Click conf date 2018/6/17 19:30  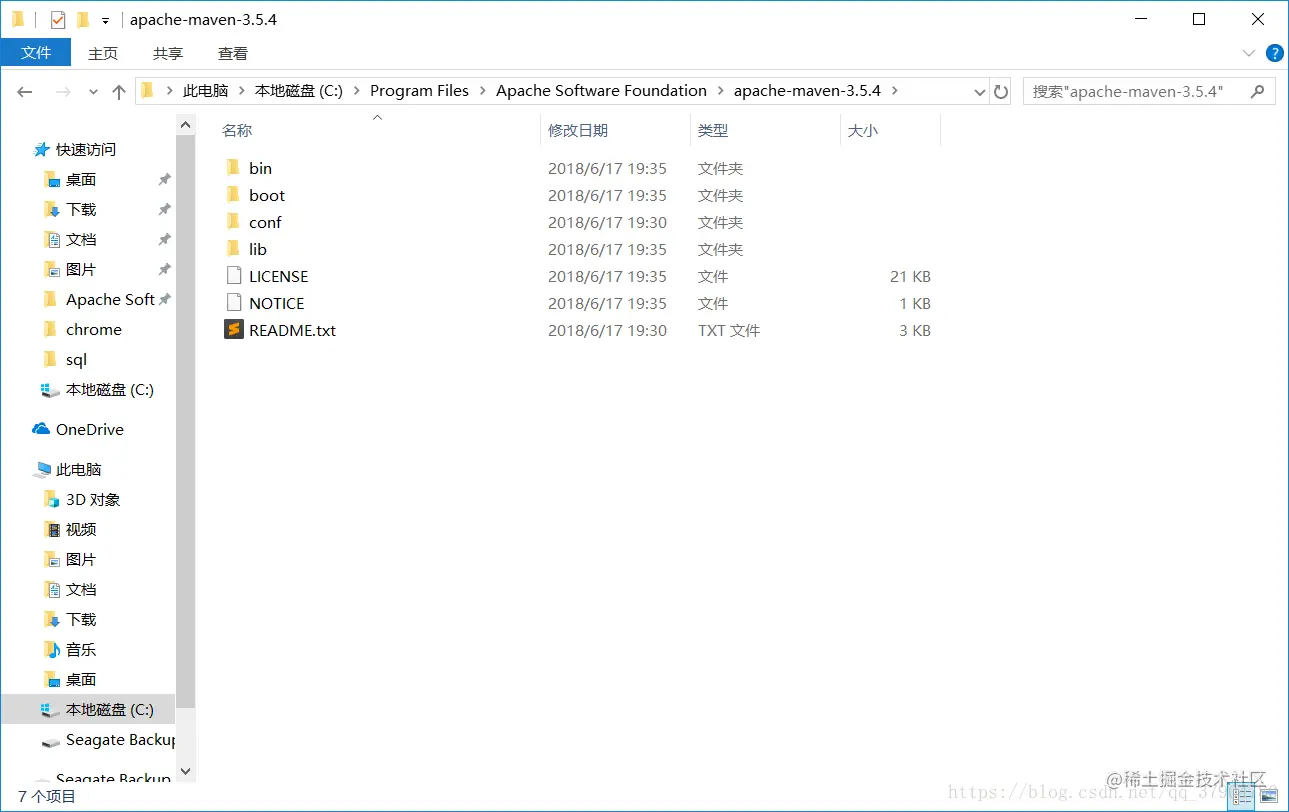(x=607, y=222)
